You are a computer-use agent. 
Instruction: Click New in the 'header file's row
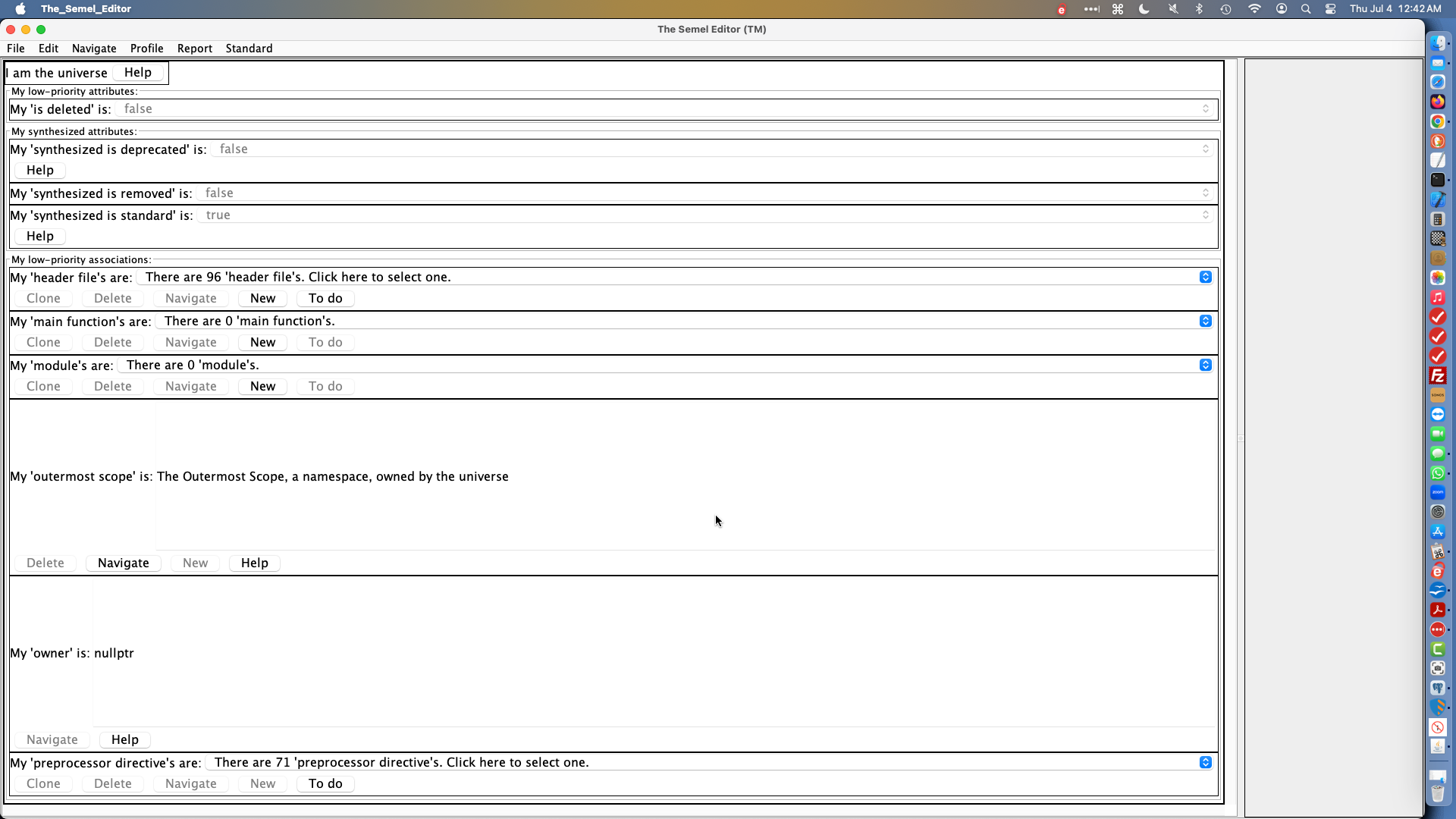(263, 299)
